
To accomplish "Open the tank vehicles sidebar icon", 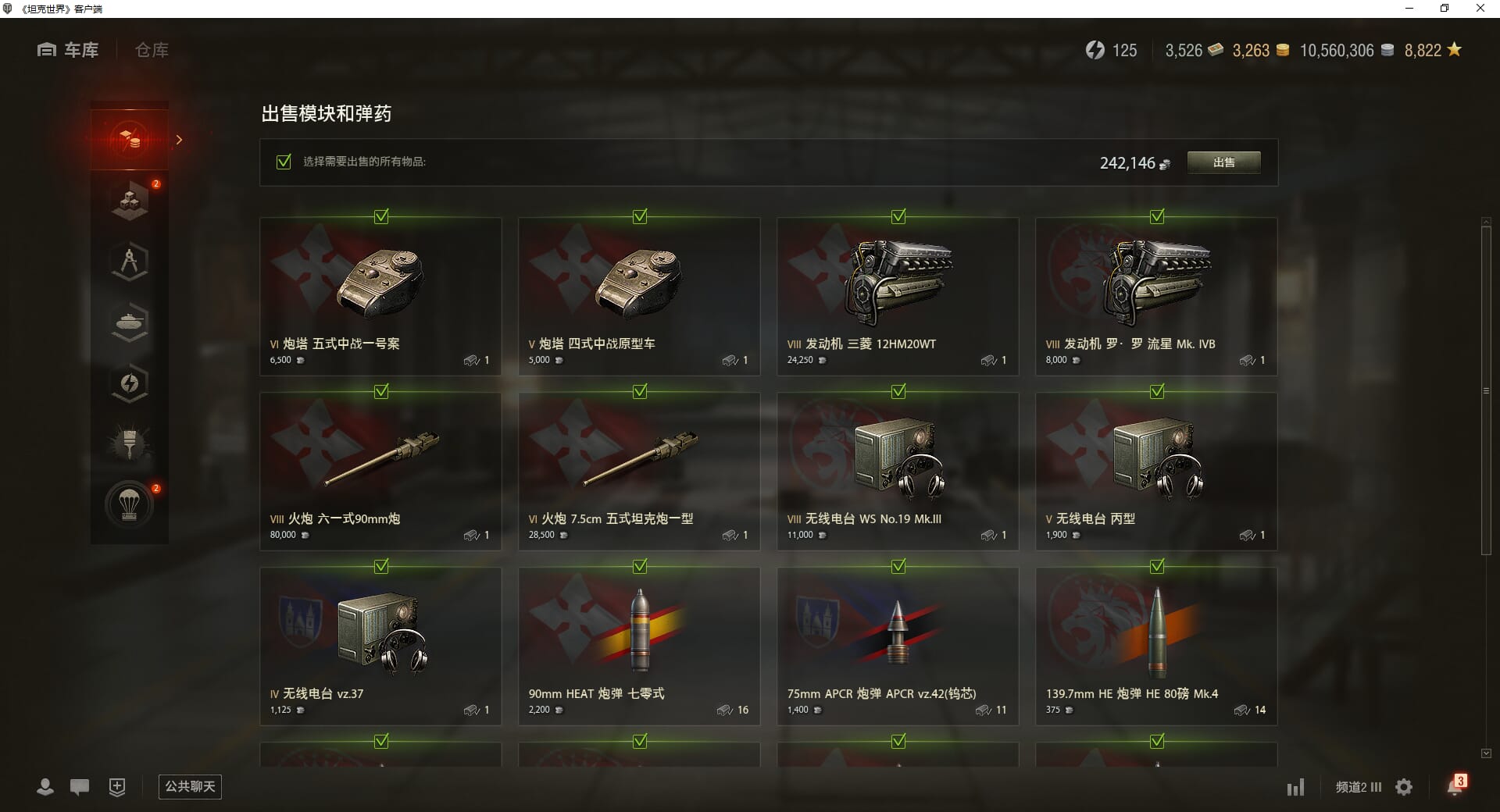I will click(130, 322).
